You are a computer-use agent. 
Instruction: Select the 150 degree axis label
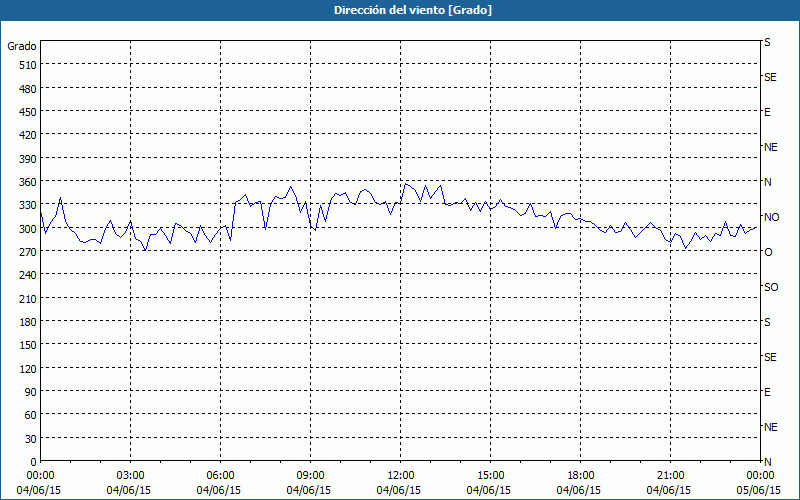tap(29, 345)
